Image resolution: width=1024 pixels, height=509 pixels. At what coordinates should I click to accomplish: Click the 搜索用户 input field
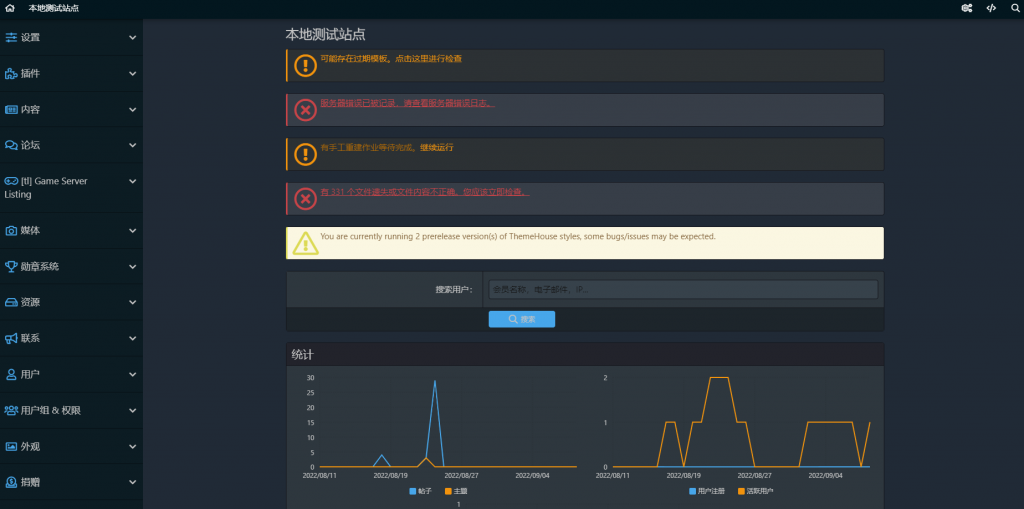(683, 289)
